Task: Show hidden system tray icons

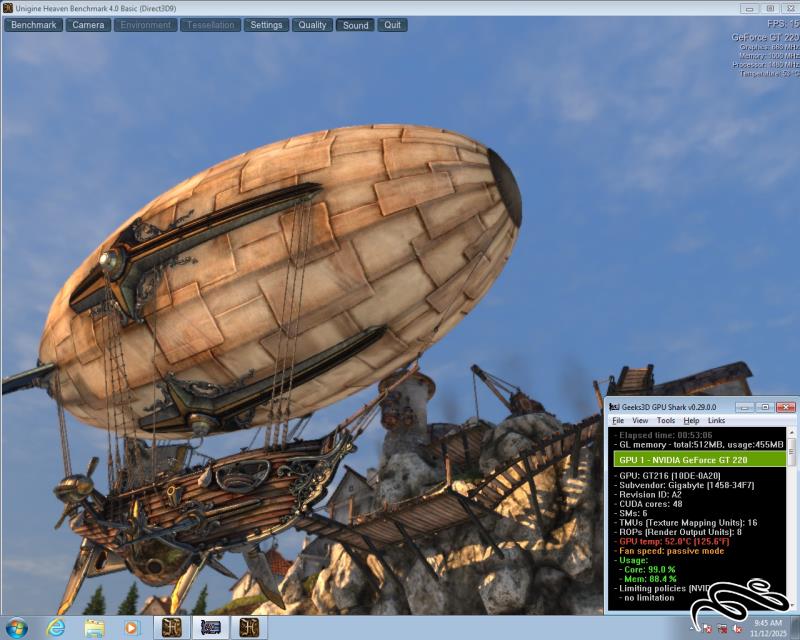Action: pos(693,627)
